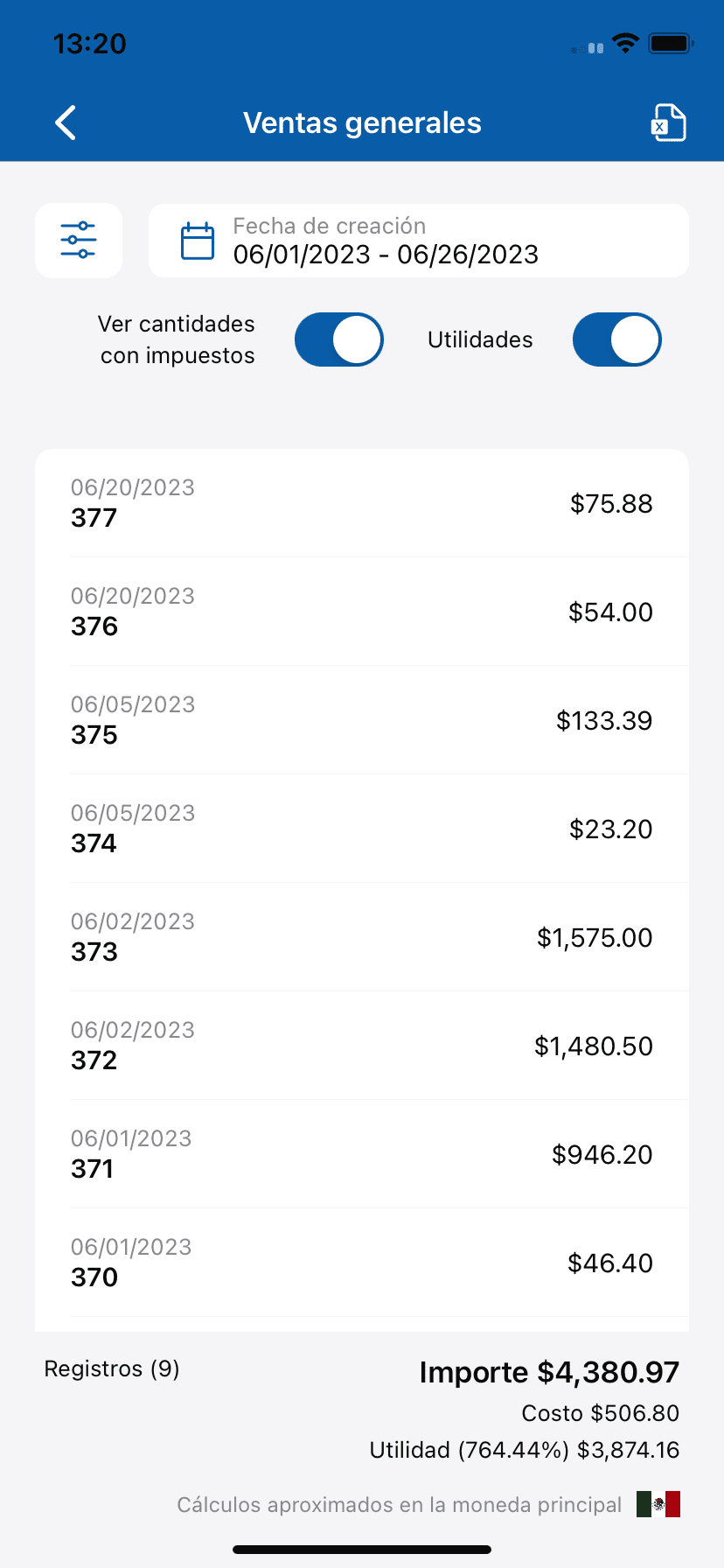The height and width of the screenshot is (1568, 724).
Task: Tap the battery status icon
Action: [x=671, y=43]
